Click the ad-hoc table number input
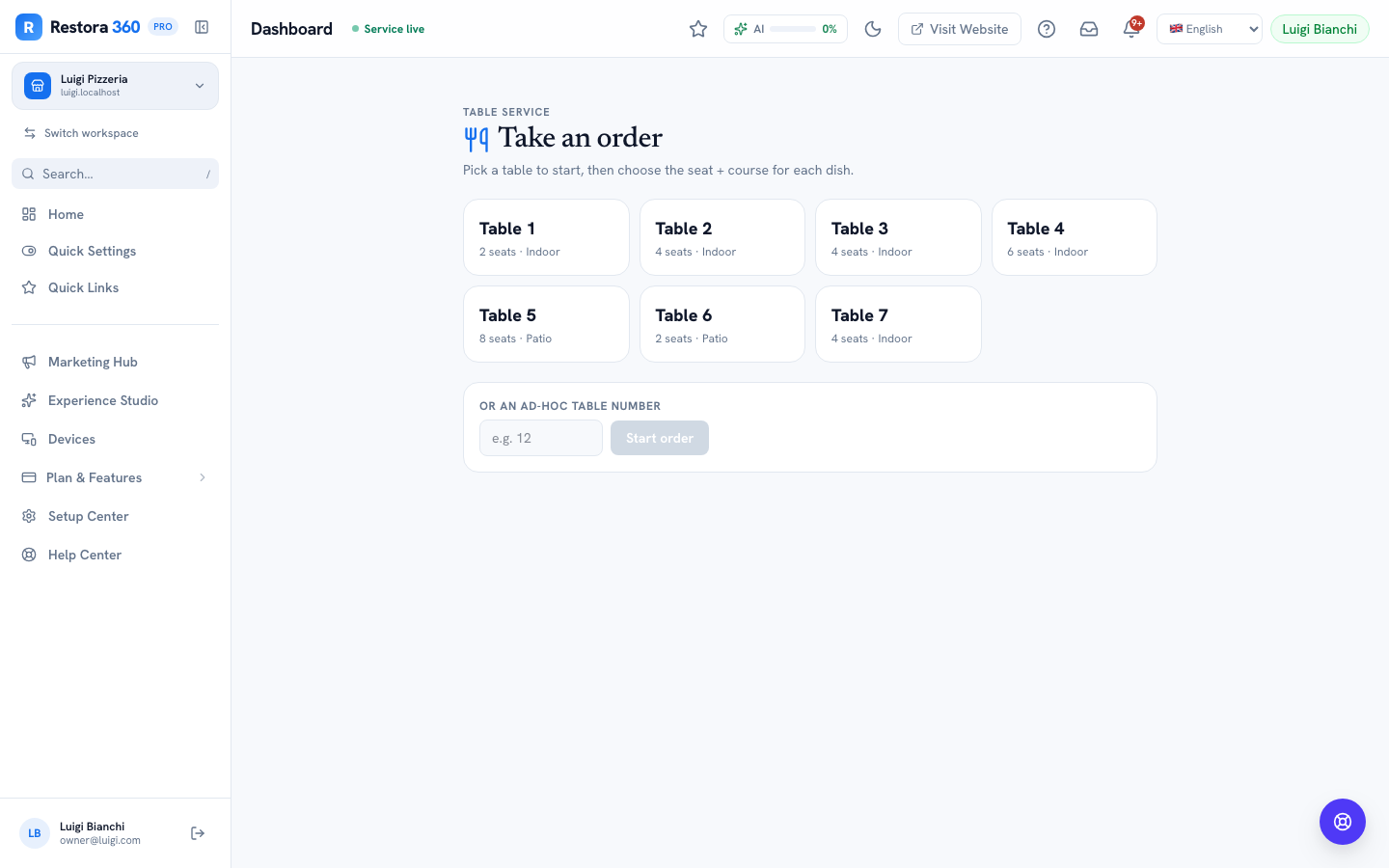The height and width of the screenshot is (868, 1389). click(x=541, y=438)
